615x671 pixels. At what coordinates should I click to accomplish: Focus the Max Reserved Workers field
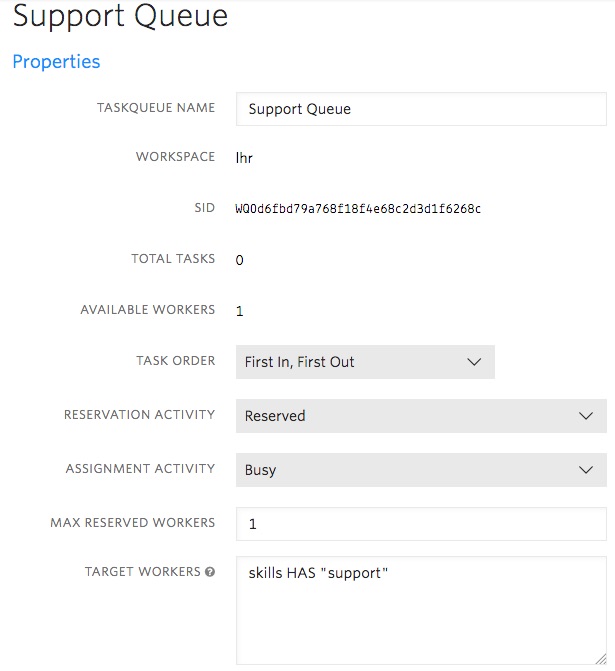(x=421, y=524)
